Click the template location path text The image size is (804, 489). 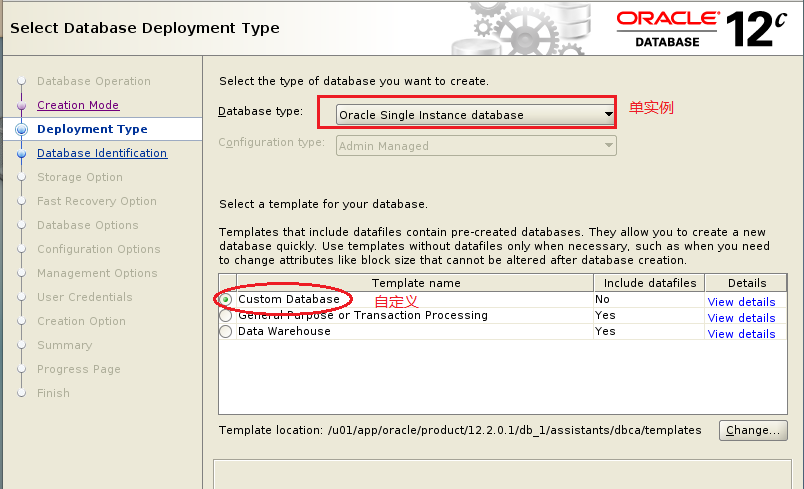514,430
